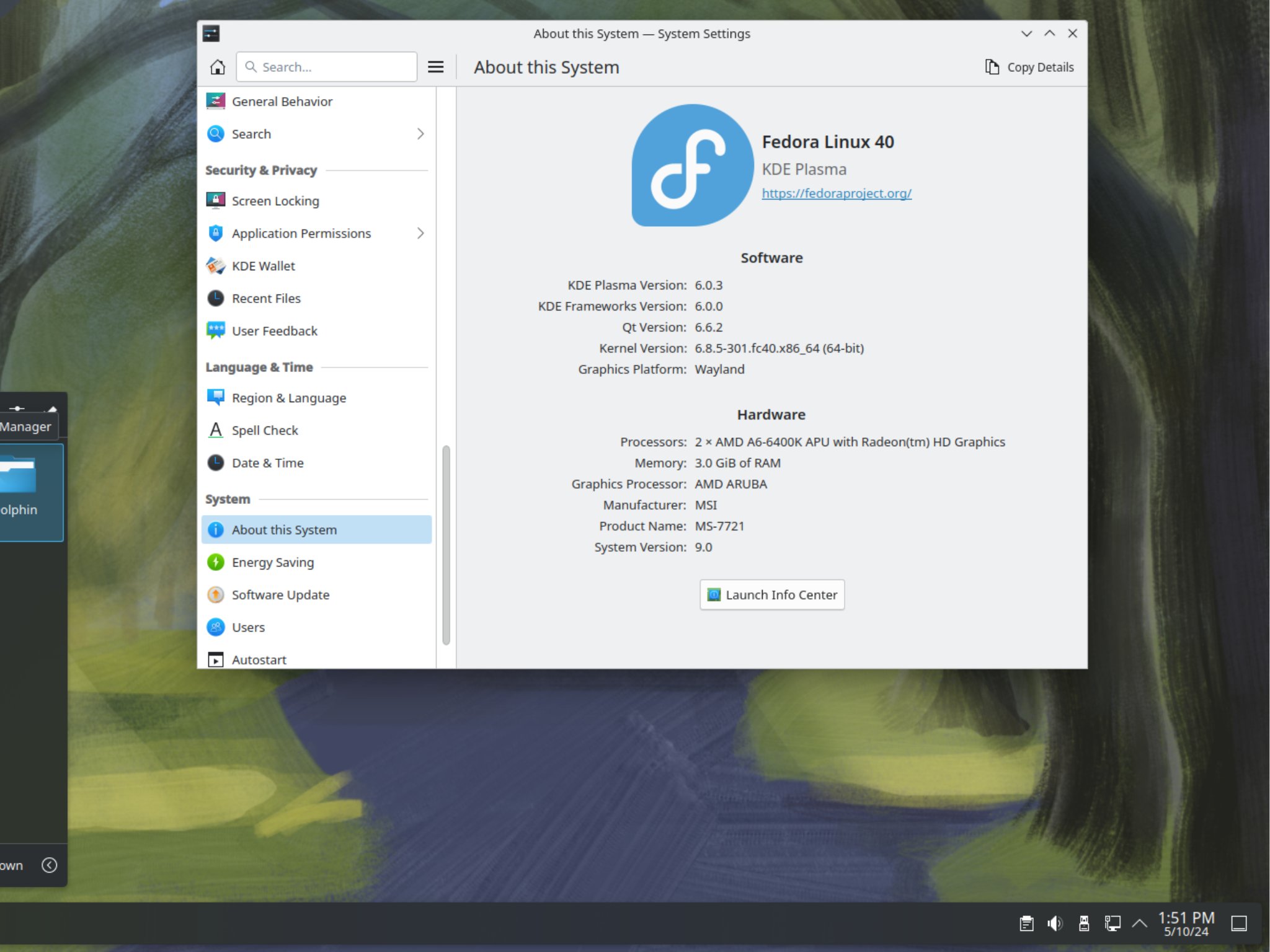
Task: Open General Behavior settings
Action: click(x=317, y=101)
